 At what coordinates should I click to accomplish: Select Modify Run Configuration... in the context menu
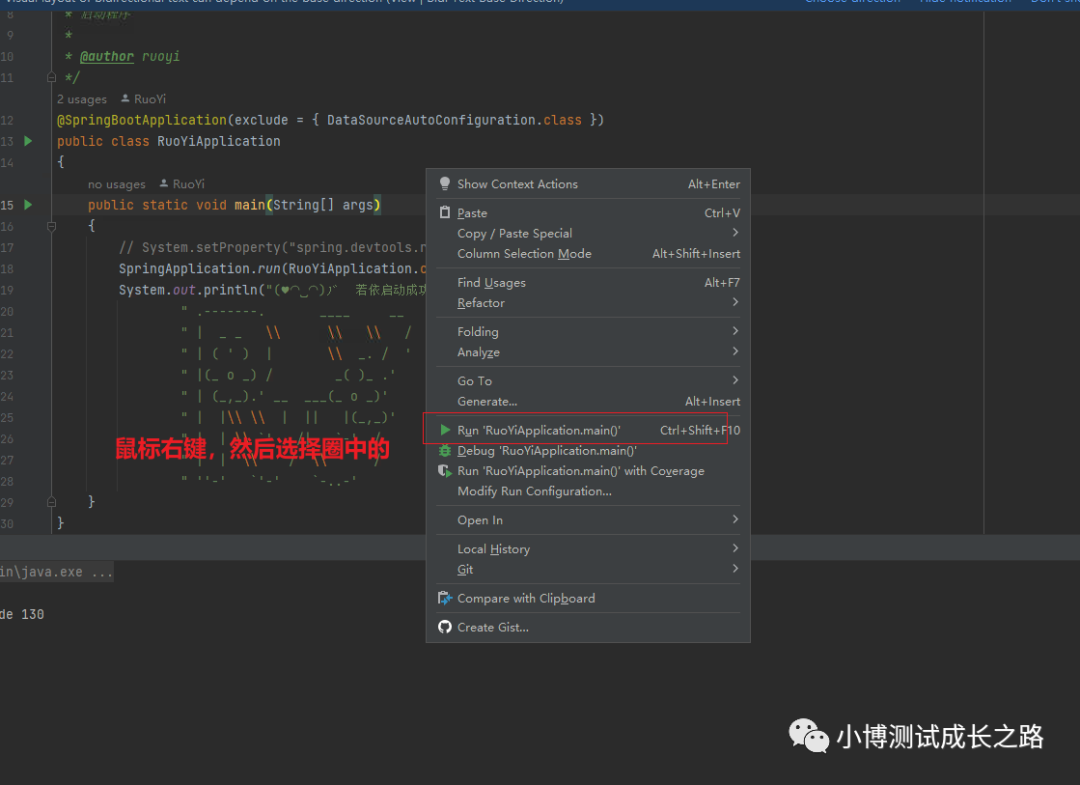click(589, 491)
